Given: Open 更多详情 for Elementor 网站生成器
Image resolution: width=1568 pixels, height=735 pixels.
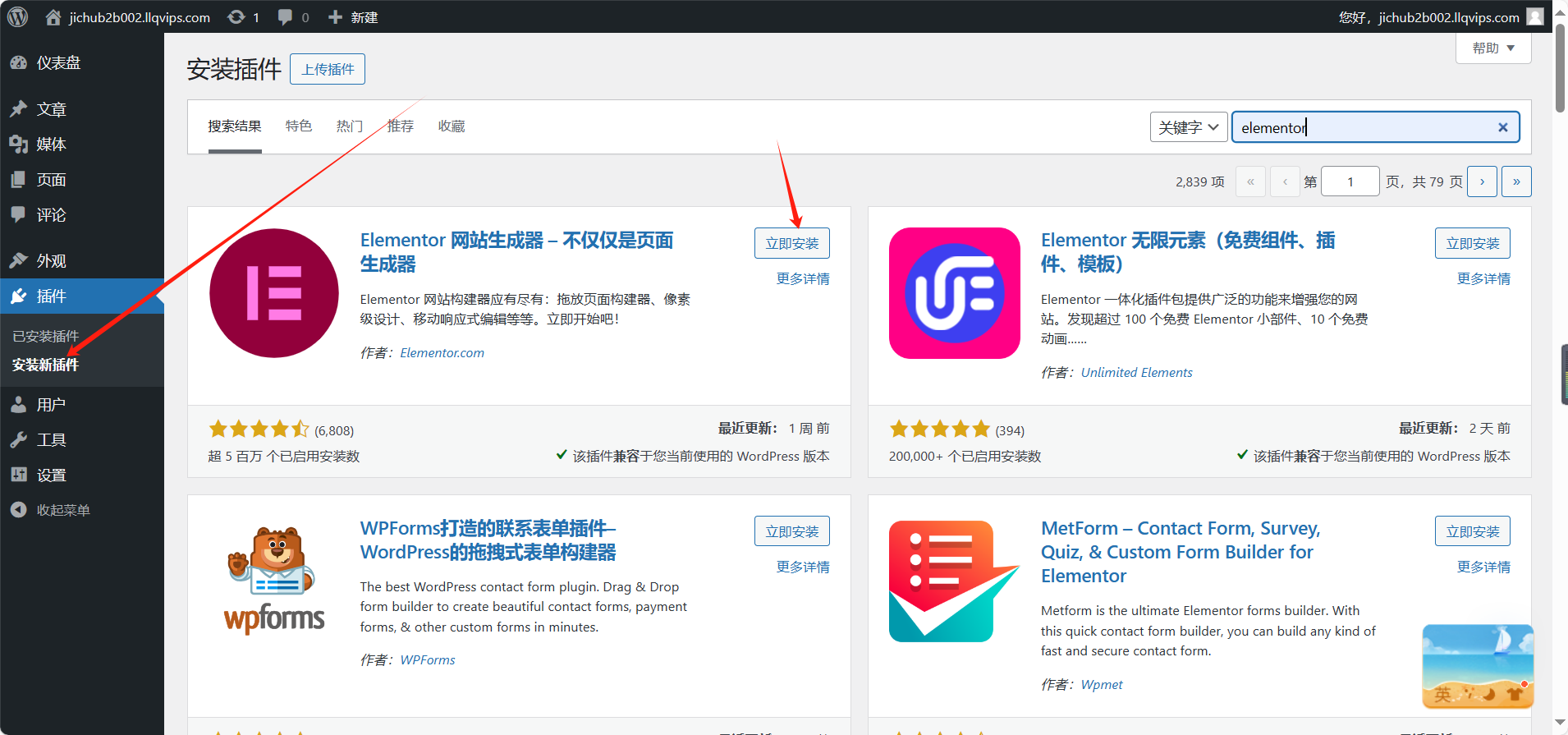Looking at the screenshot, I should 803,279.
